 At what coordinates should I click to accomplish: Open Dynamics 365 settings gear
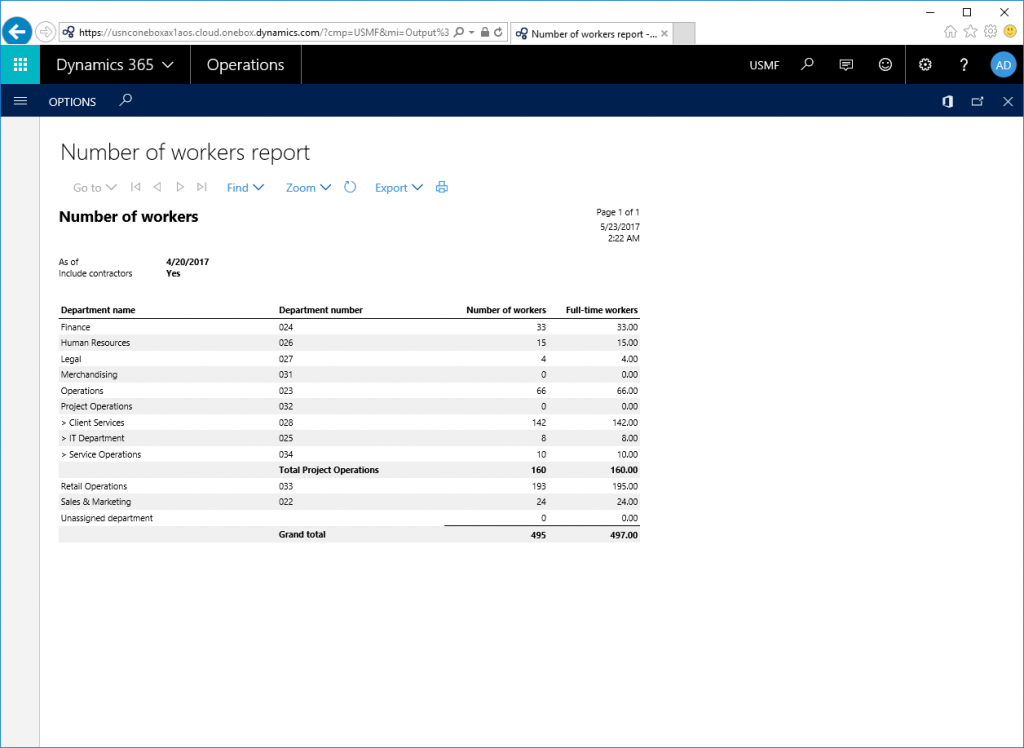coord(925,64)
